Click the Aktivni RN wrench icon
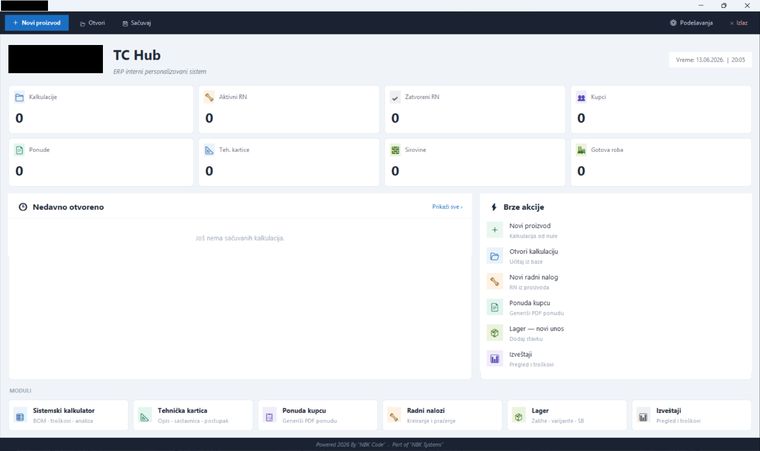 coord(209,97)
